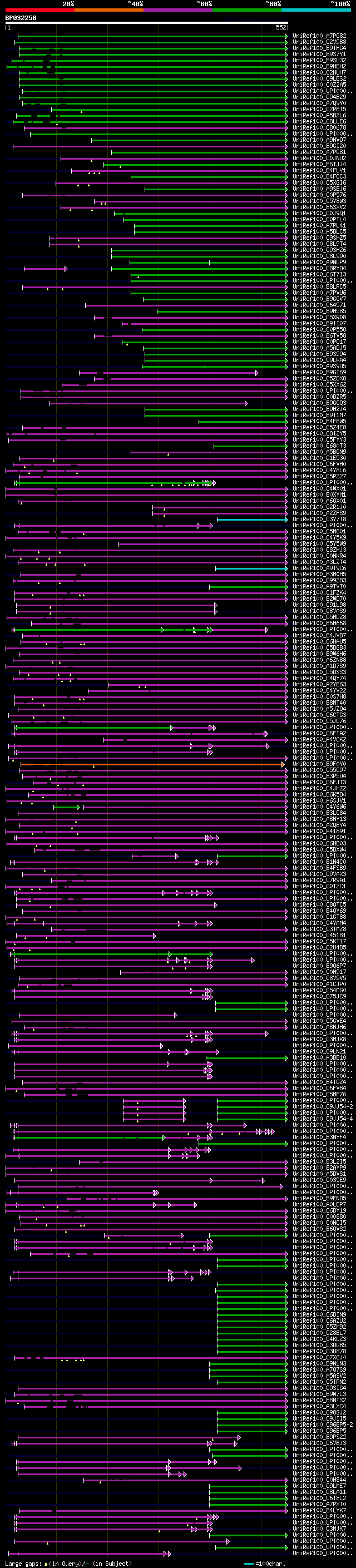Open entry UniRef100_Q98SJ2

tap(319, 1413)
